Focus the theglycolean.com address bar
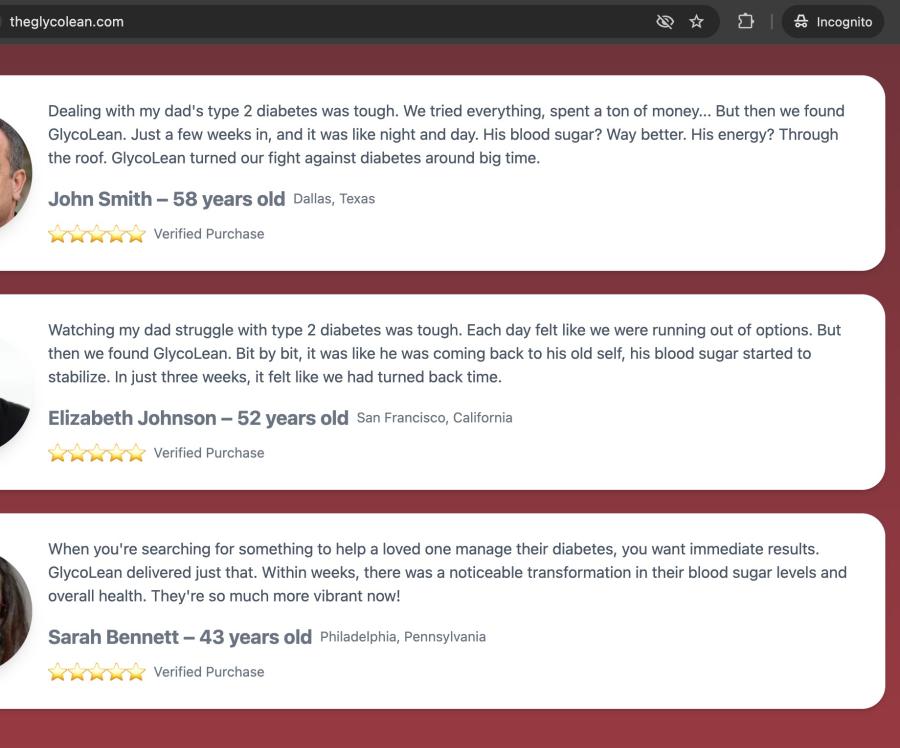The height and width of the screenshot is (748, 900). point(300,21)
